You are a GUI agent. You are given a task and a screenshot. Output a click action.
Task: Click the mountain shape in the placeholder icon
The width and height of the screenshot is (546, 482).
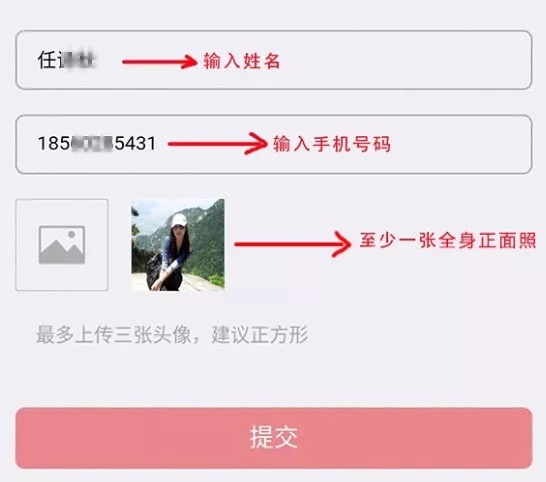tap(62, 252)
